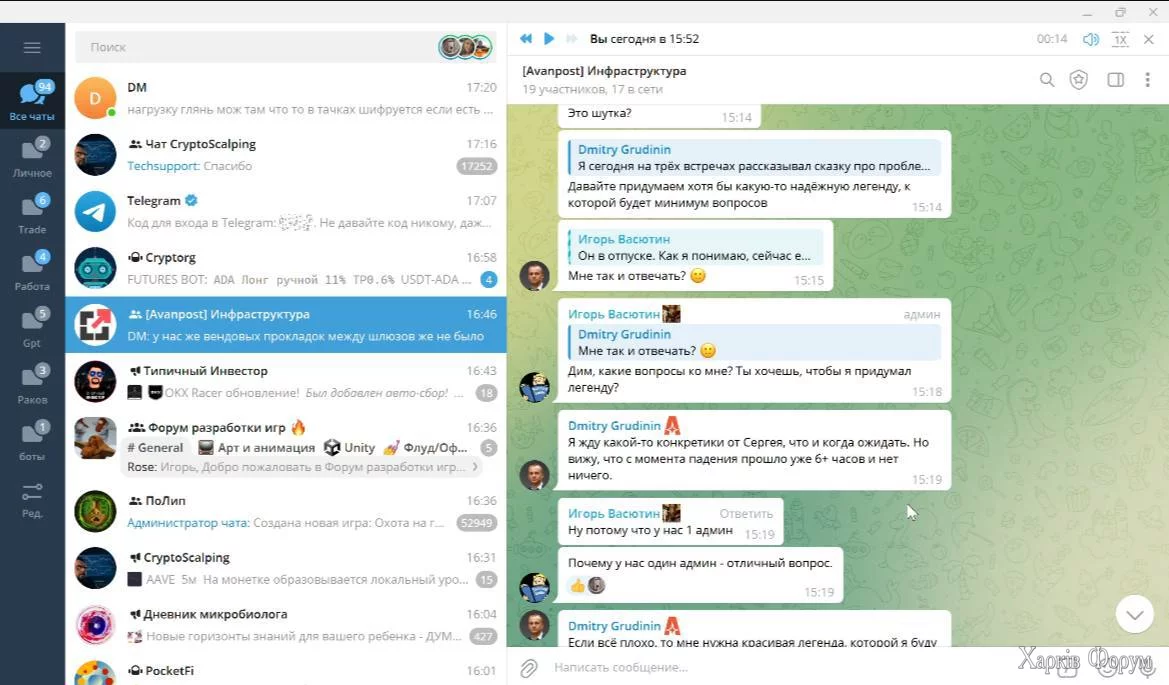Jump to quoted 'Я сегодня на трёх встречах' reply
Image resolution: width=1169 pixels, height=685 pixels.
[x=754, y=157]
